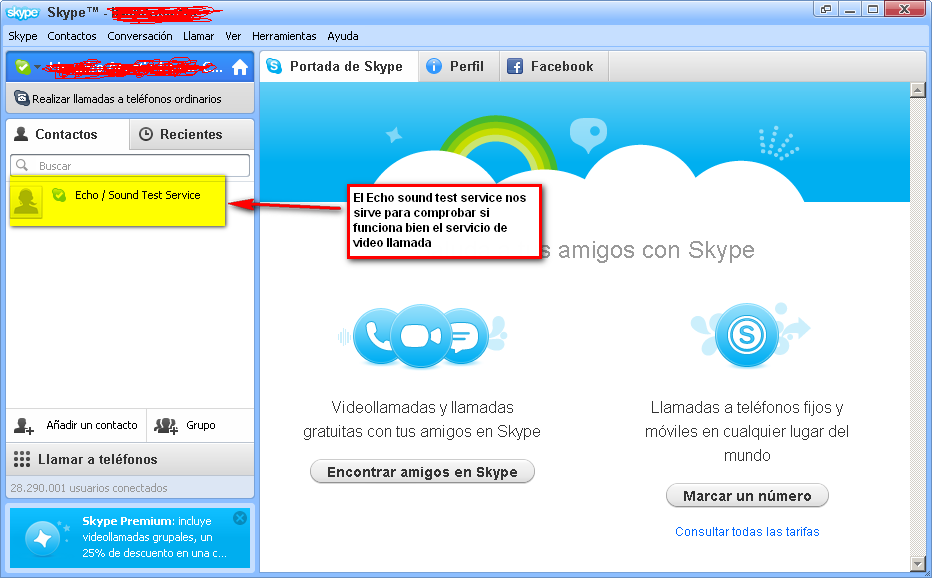
Task: Click Marcar un número button
Action: (747, 496)
